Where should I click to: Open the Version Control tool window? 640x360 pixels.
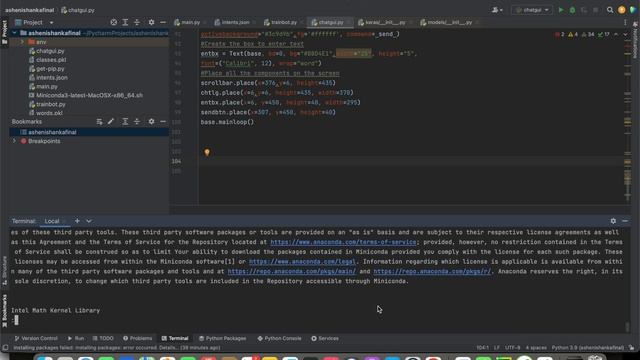(x=36, y=338)
